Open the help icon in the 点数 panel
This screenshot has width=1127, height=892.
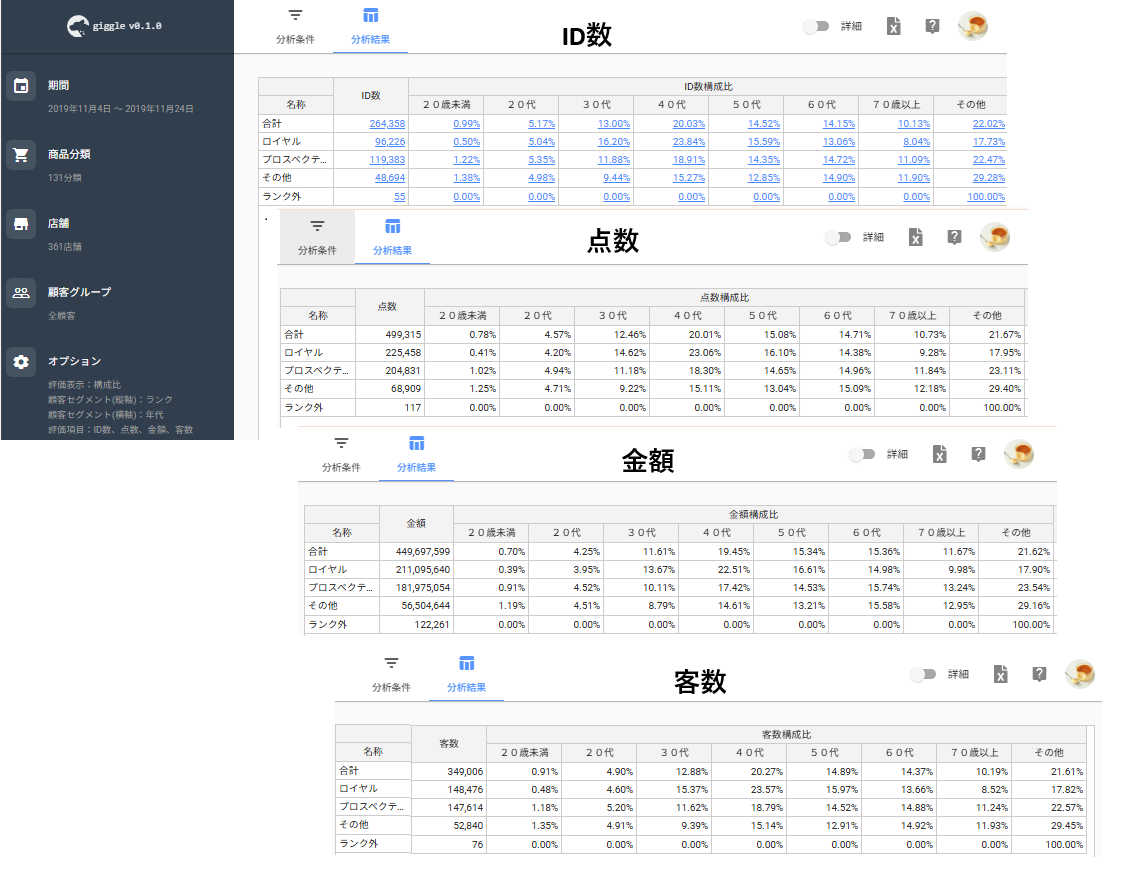(954, 237)
